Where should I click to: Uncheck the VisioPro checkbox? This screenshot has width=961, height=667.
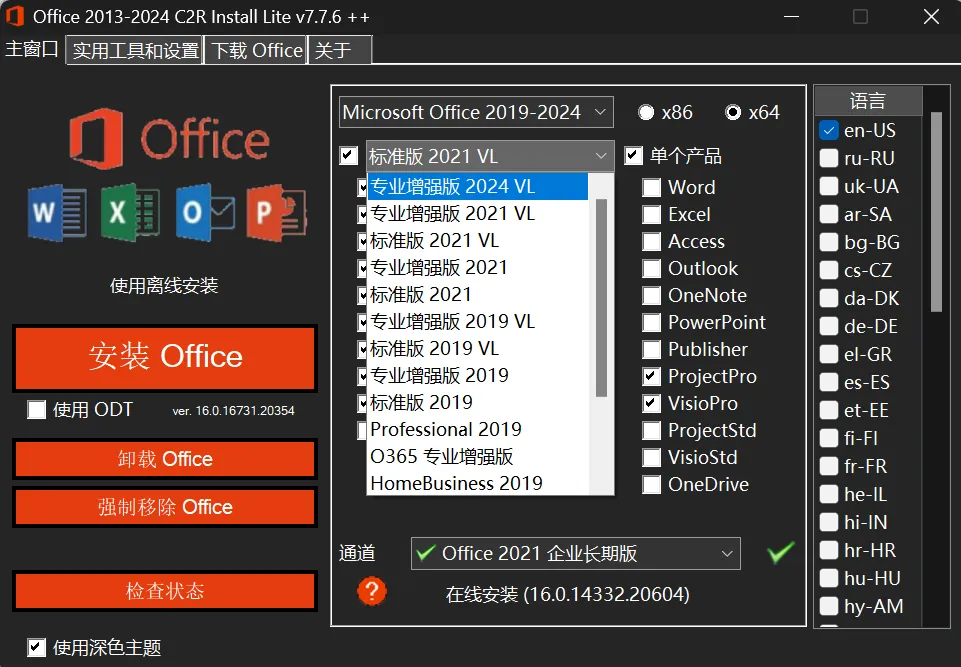651,403
